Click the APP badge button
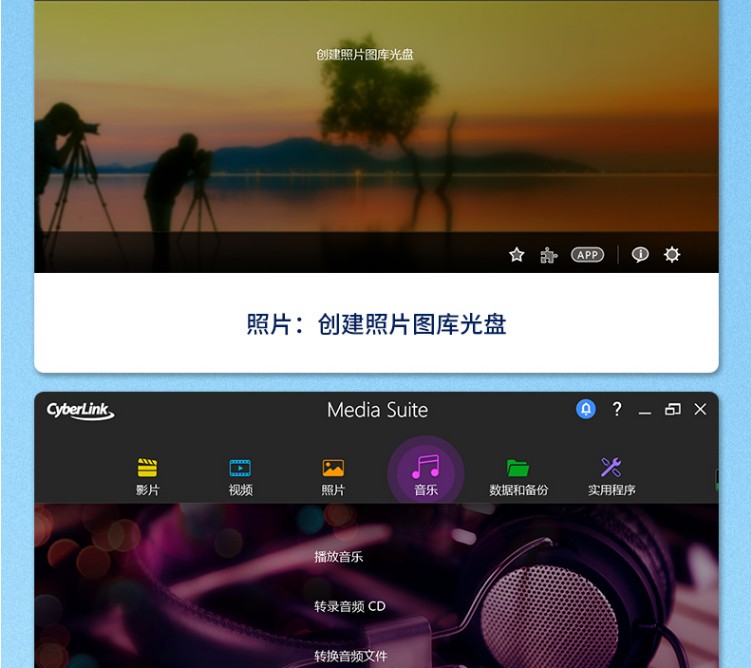Image resolution: width=751 pixels, height=668 pixels. tap(587, 255)
